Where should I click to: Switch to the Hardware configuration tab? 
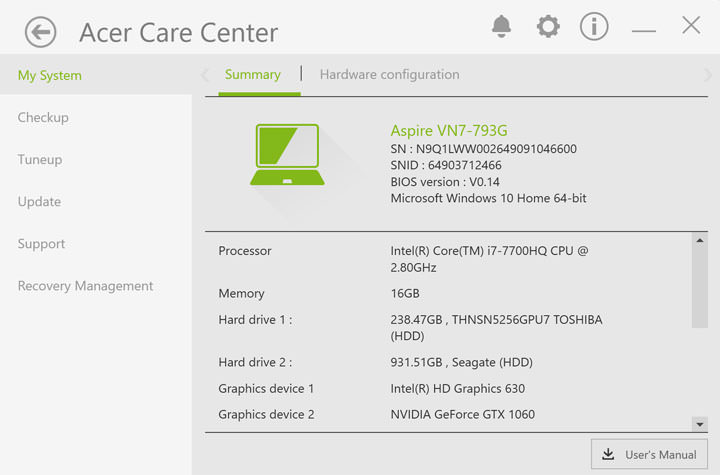(x=389, y=75)
